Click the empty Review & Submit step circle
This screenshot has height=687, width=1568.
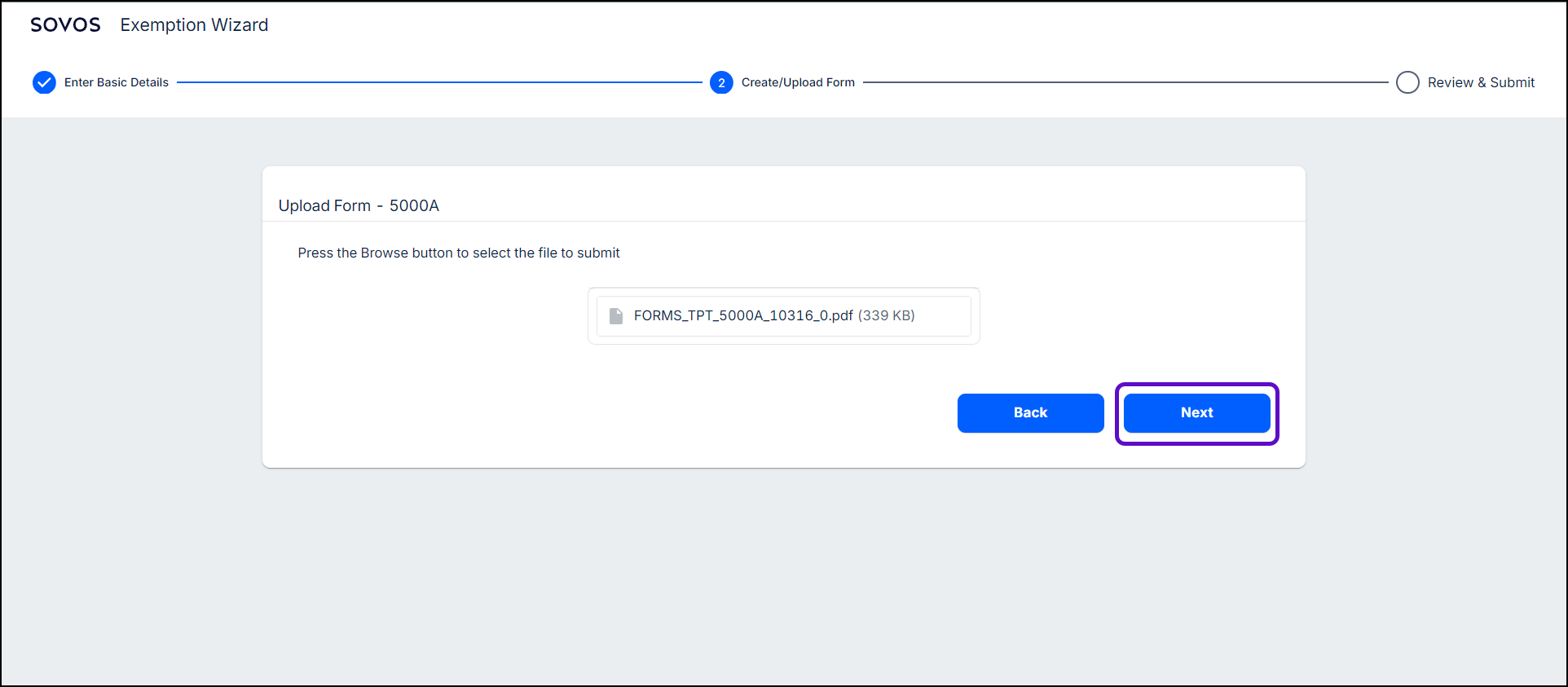[x=1407, y=82]
